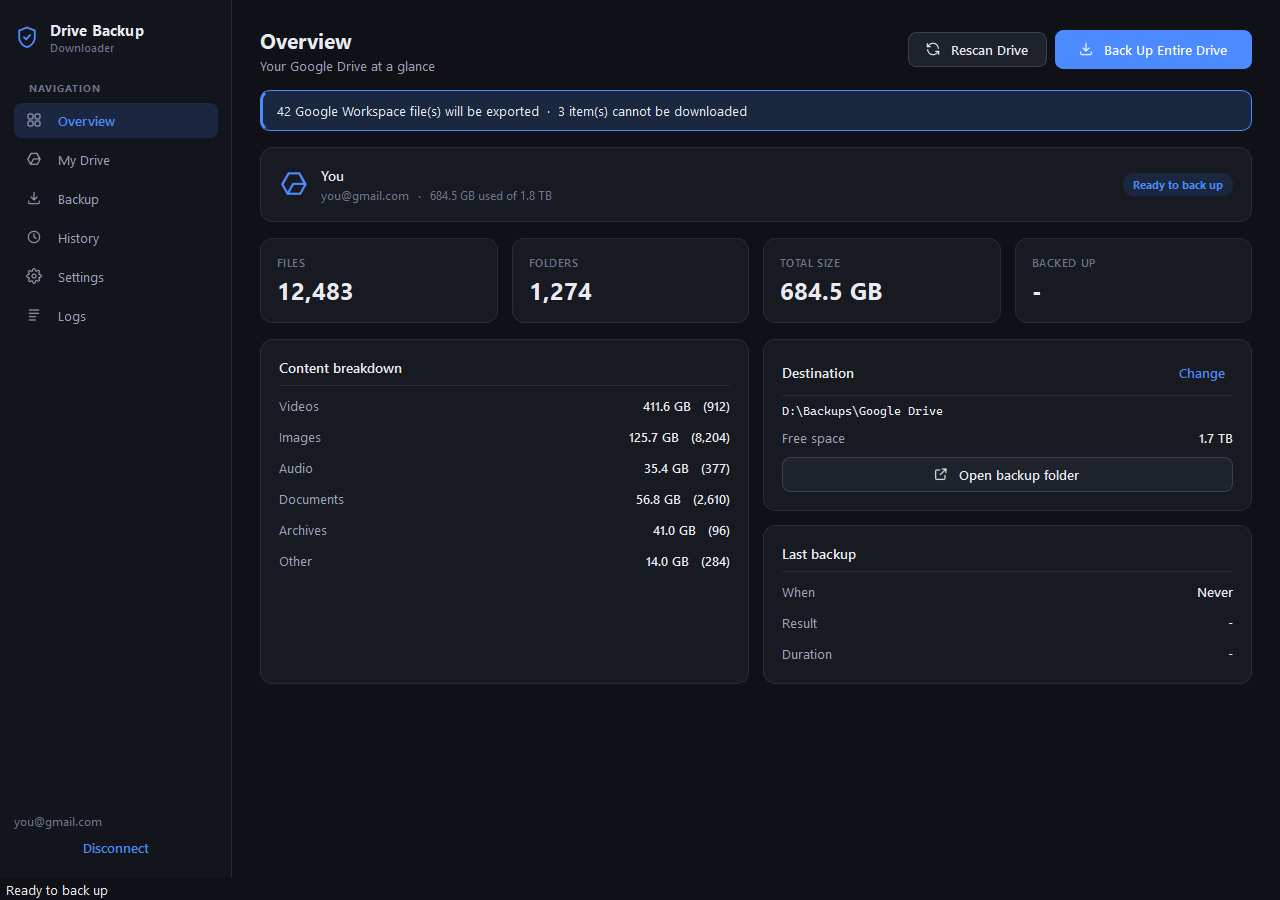Disconnect the Google account
The height and width of the screenshot is (900, 1280).
116,848
